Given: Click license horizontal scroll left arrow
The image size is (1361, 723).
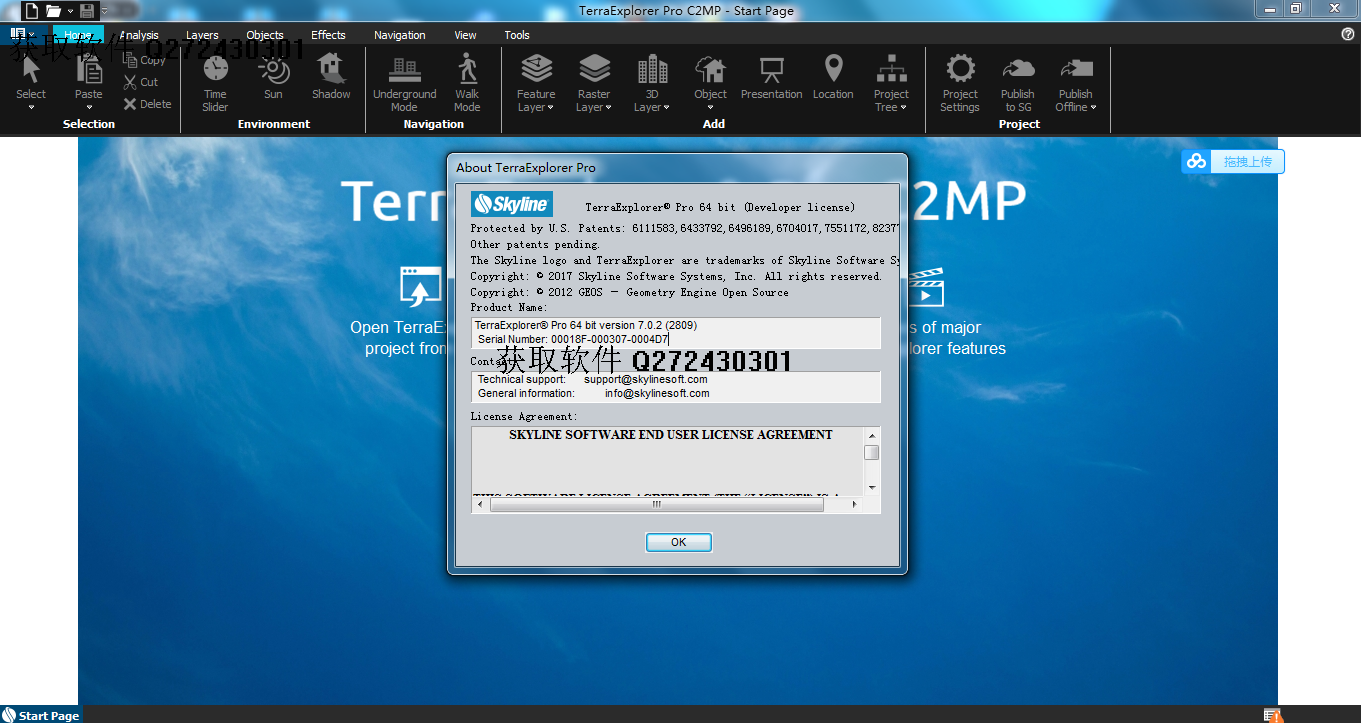Looking at the screenshot, I should point(480,504).
